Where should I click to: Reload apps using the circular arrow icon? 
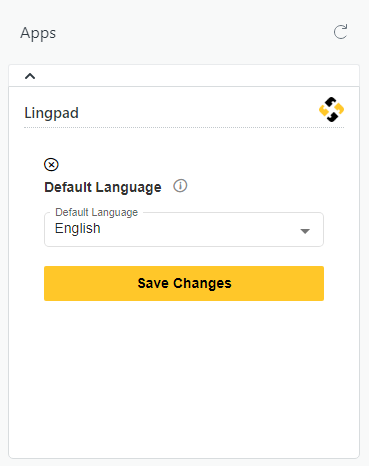click(x=340, y=32)
